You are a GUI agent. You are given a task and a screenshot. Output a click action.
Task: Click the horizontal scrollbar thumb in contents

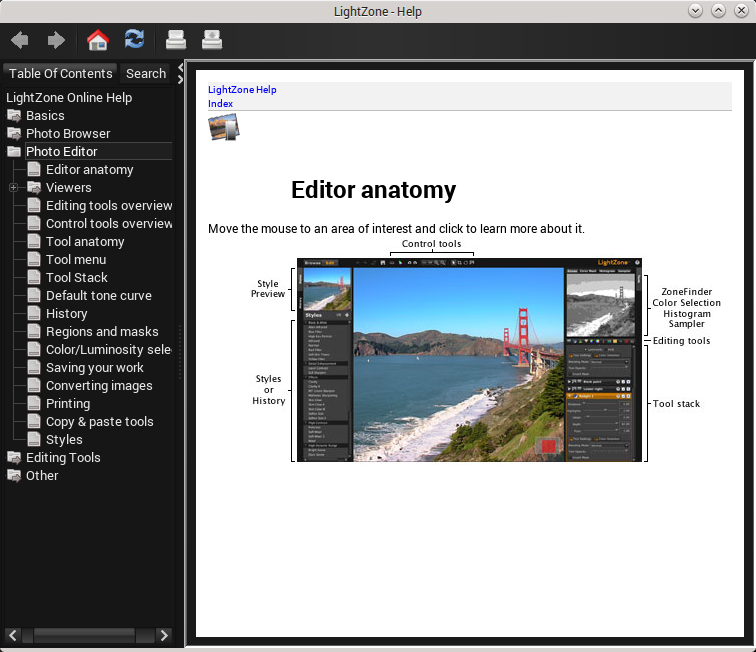coord(84,635)
